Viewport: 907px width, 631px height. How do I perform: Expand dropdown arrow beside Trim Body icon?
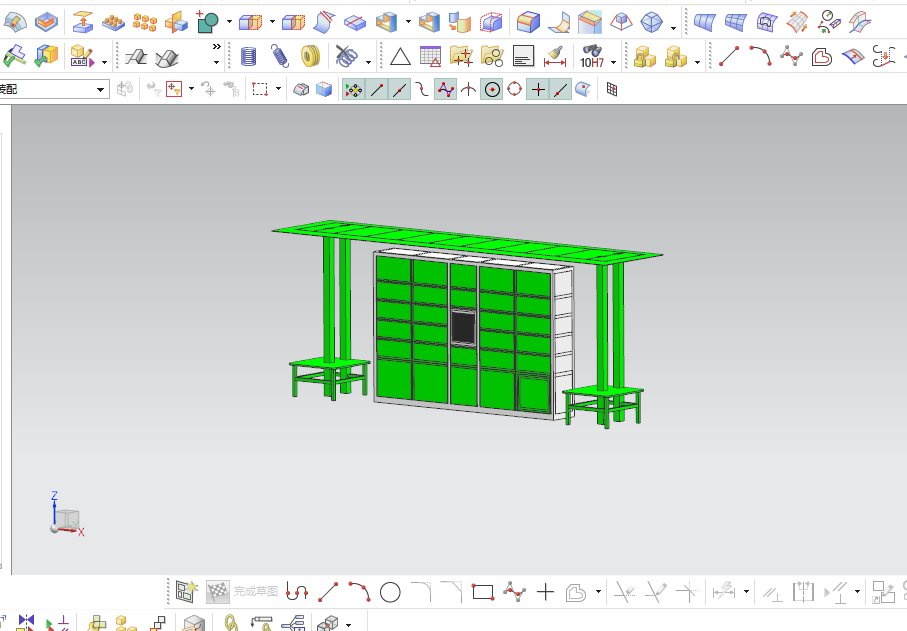(x=272, y=22)
